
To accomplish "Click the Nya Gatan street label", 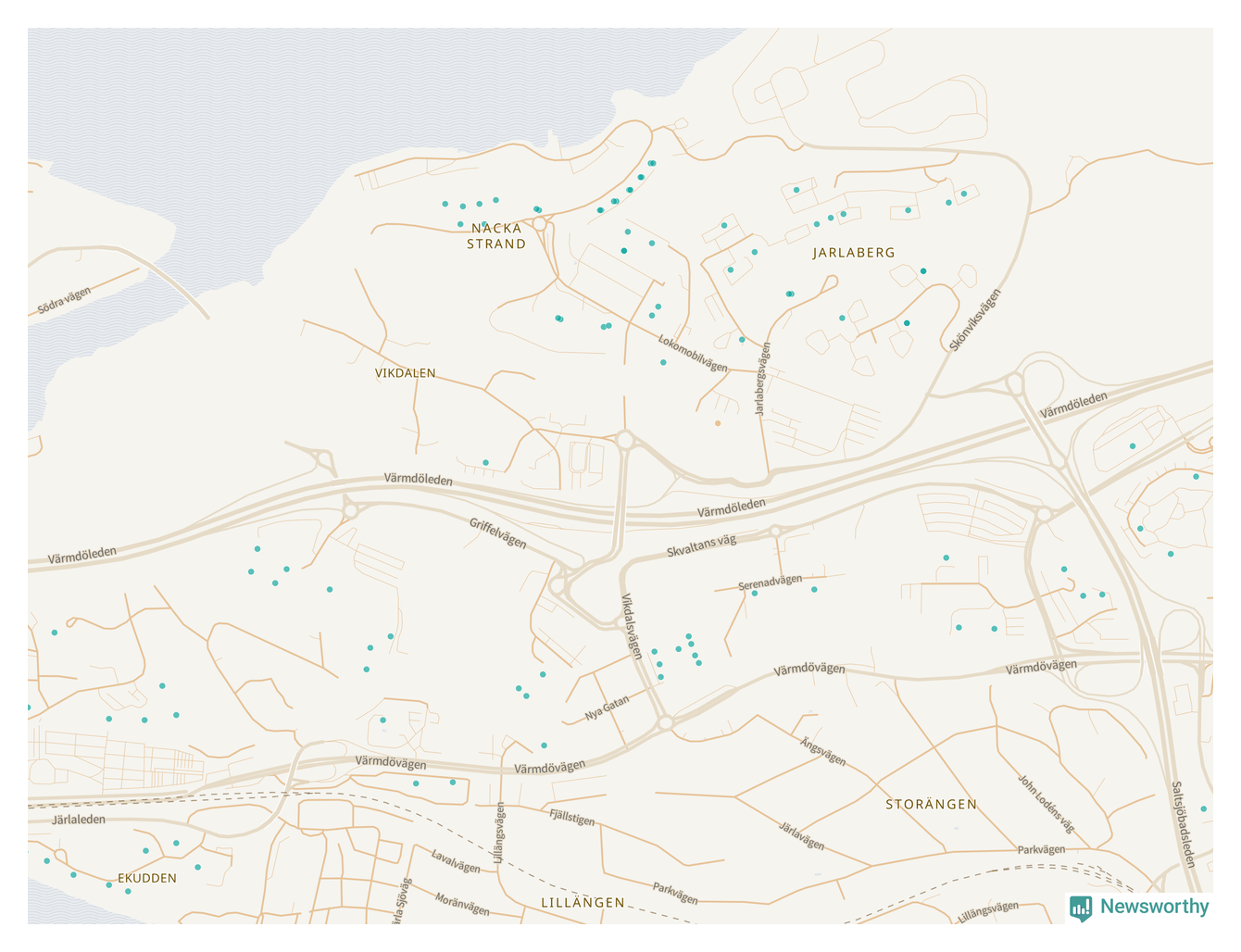I will tap(607, 708).
